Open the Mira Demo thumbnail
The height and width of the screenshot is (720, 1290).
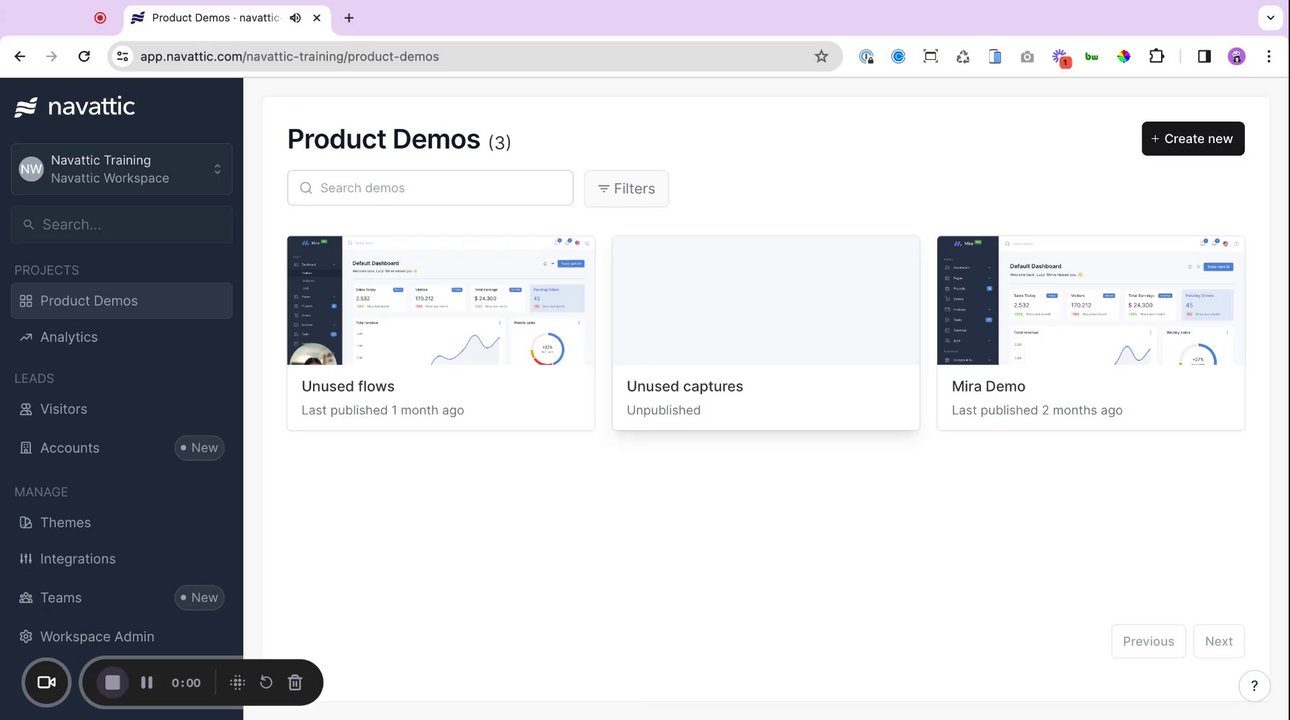(x=1090, y=300)
